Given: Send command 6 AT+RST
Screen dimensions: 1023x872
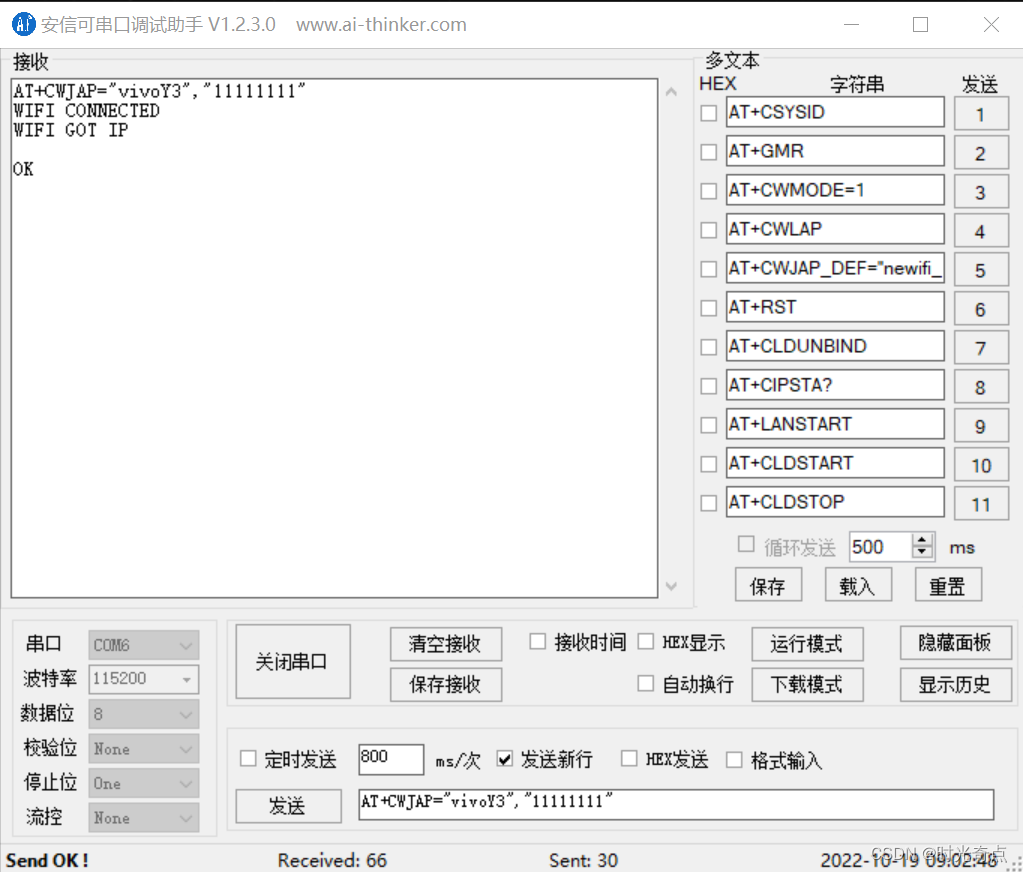Looking at the screenshot, I should [x=981, y=309].
